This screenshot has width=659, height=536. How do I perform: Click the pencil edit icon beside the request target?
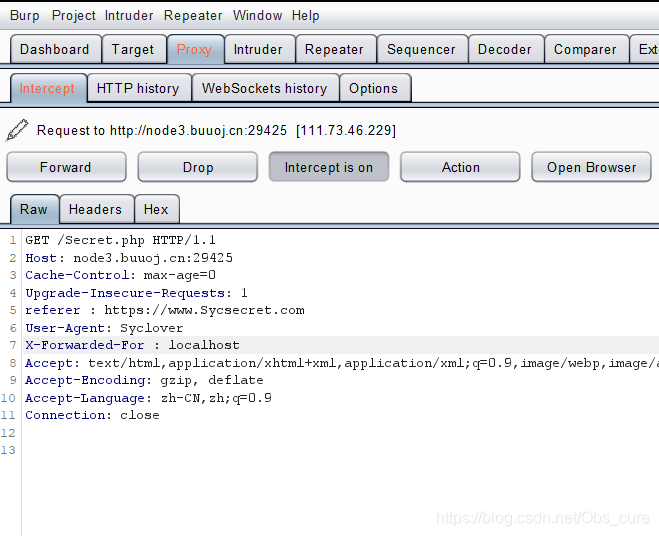[17, 130]
